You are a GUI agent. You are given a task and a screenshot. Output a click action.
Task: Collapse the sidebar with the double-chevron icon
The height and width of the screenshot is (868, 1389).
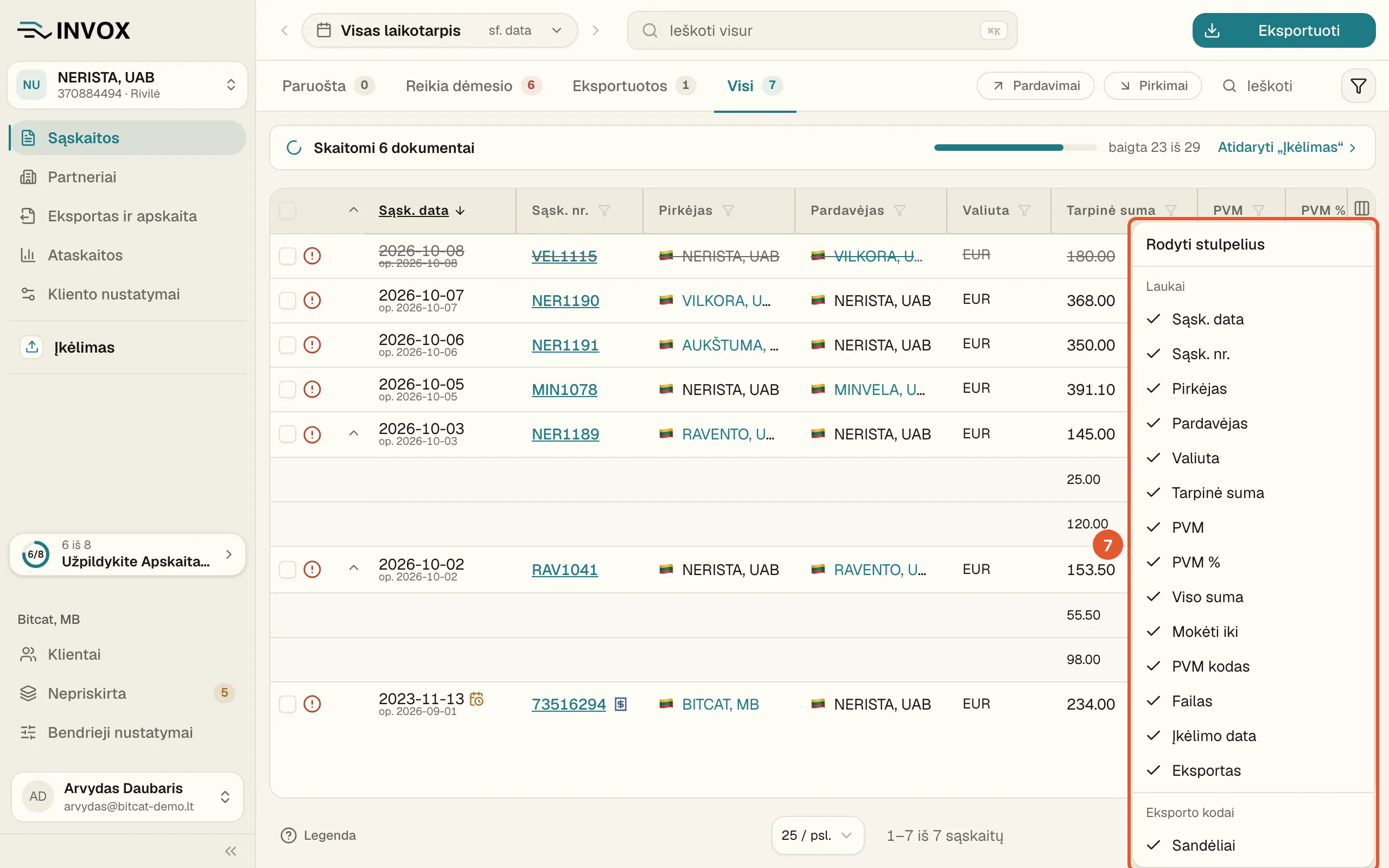pos(231,851)
